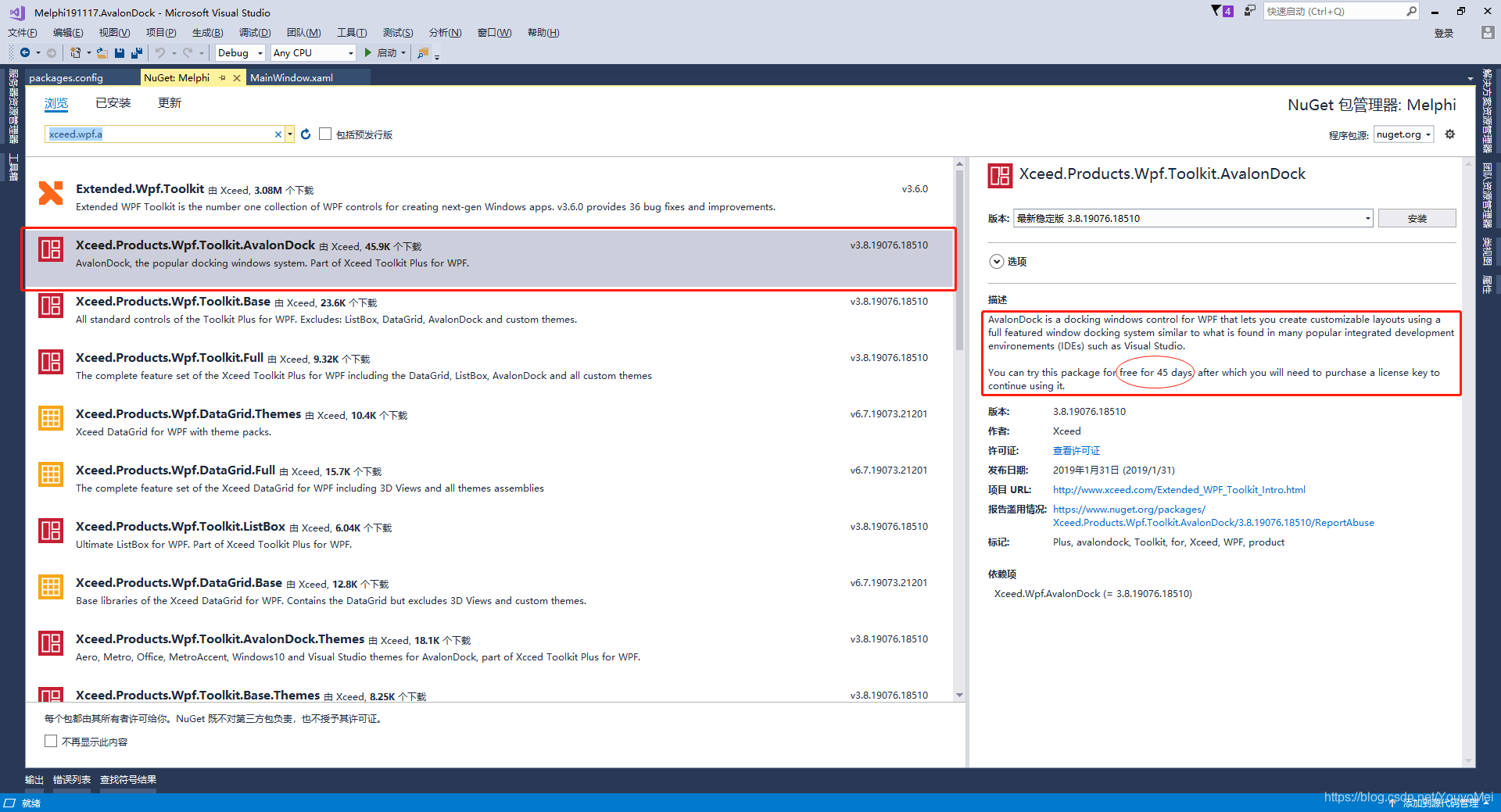Expand the options section chevron
The width and height of the screenshot is (1501, 812).
996,262
